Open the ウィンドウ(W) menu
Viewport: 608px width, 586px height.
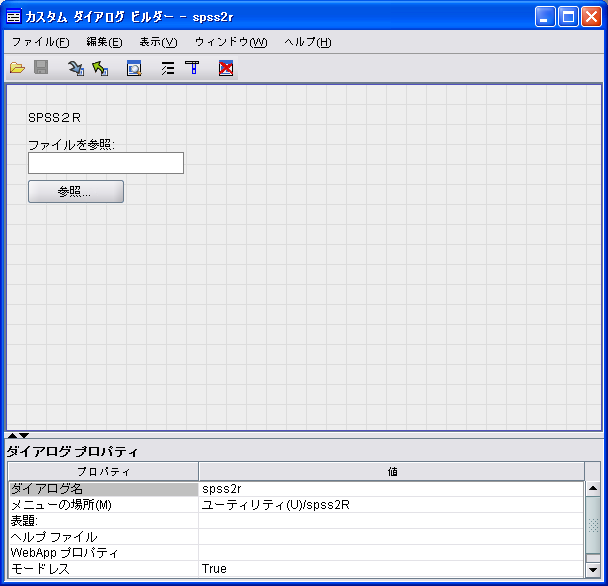[231, 42]
